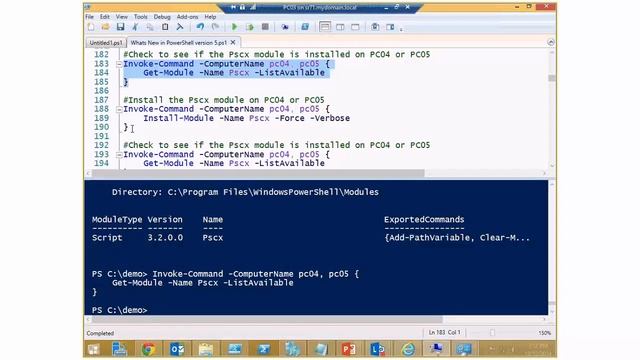This screenshot has width=640, height=360.
Task: Open the New Remote PowerShell Tab icon
Action: [285, 27]
